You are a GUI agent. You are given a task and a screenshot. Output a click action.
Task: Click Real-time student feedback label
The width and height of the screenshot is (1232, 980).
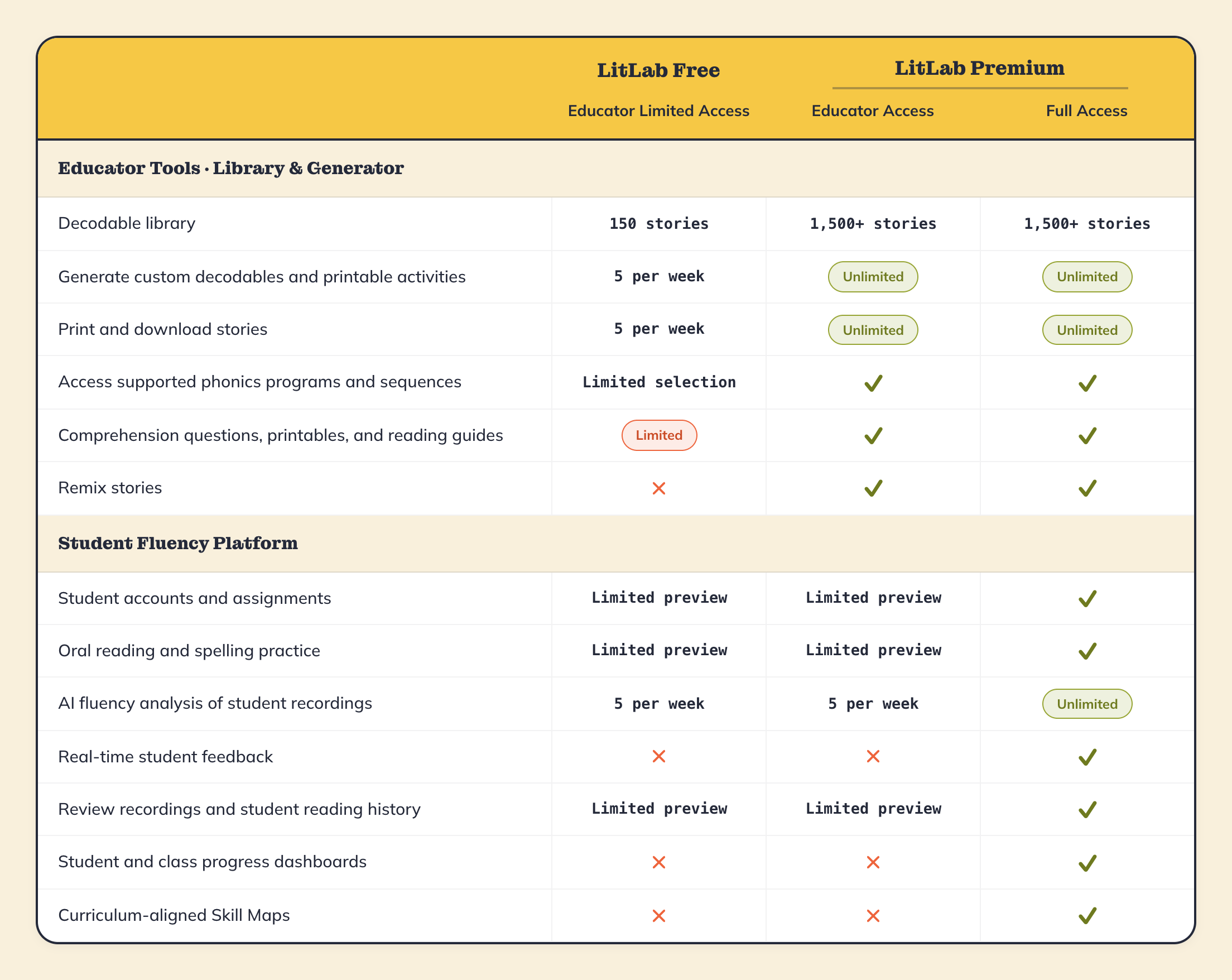pos(166,757)
